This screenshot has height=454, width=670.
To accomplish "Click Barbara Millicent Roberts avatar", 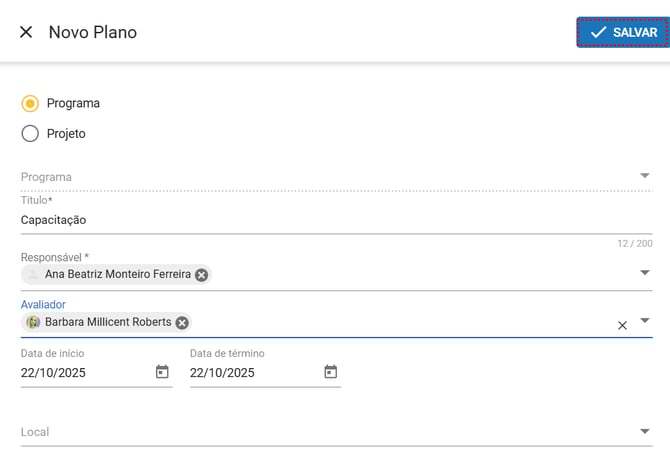I will click(x=33, y=323).
